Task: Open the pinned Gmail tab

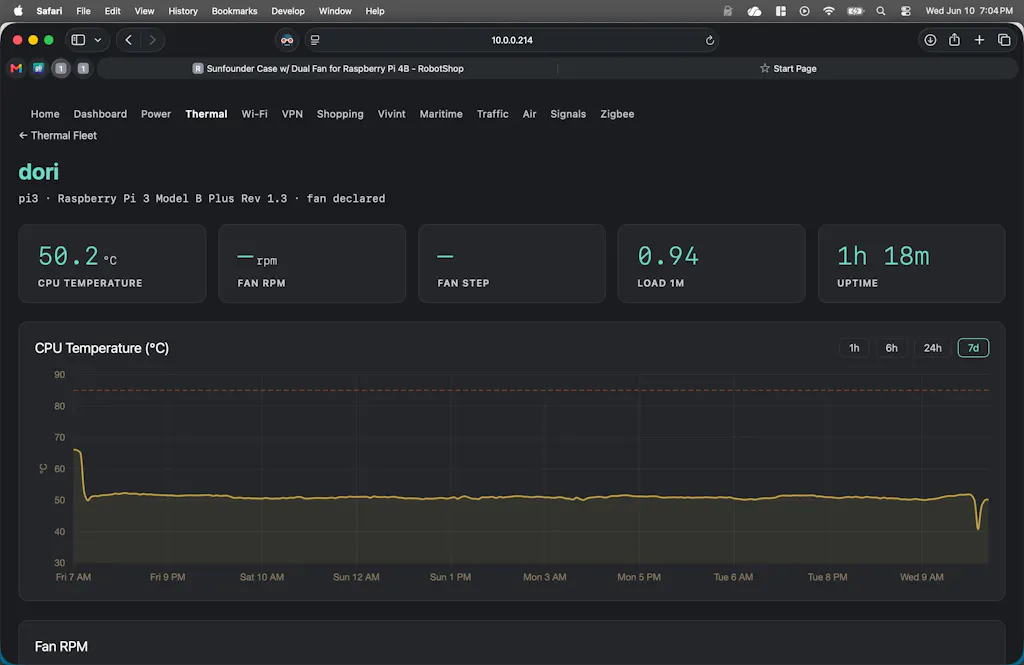Action: pyautogui.click(x=16, y=69)
